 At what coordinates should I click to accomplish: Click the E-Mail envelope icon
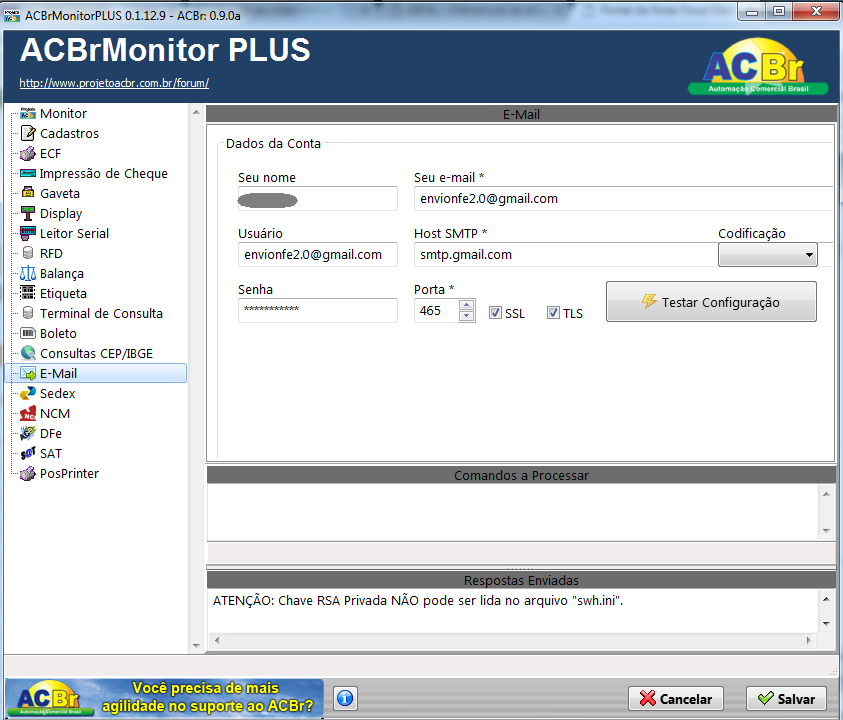click(28, 373)
